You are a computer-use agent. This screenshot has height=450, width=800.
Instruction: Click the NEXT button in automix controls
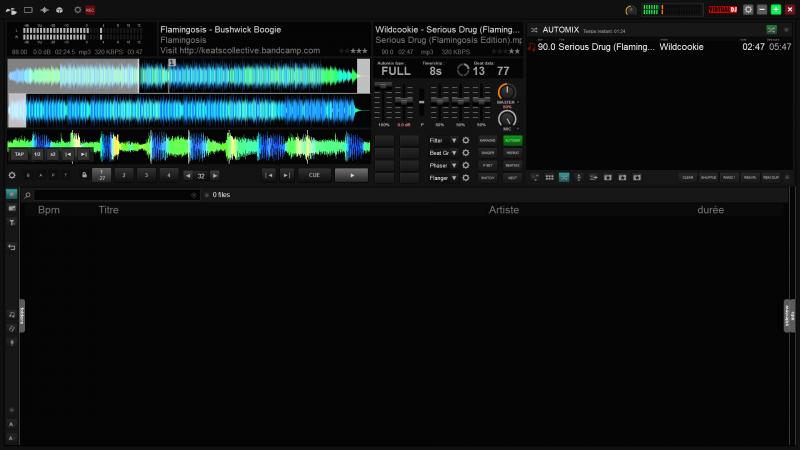point(512,178)
